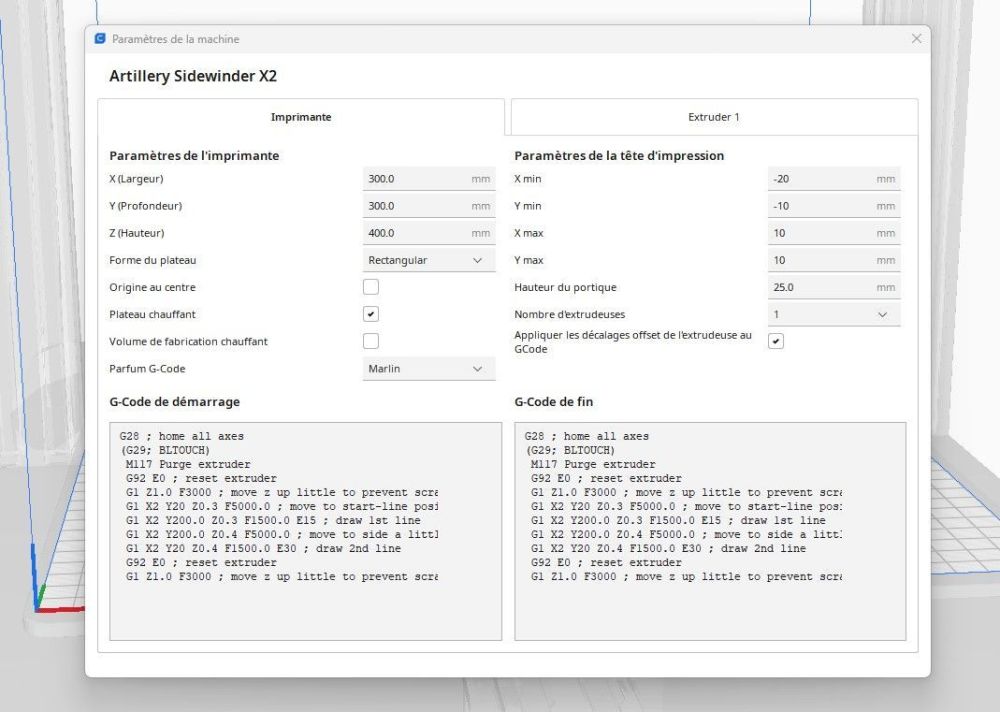Edit the X max field
This screenshot has width=1000, height=712.
tap(834, 233)
